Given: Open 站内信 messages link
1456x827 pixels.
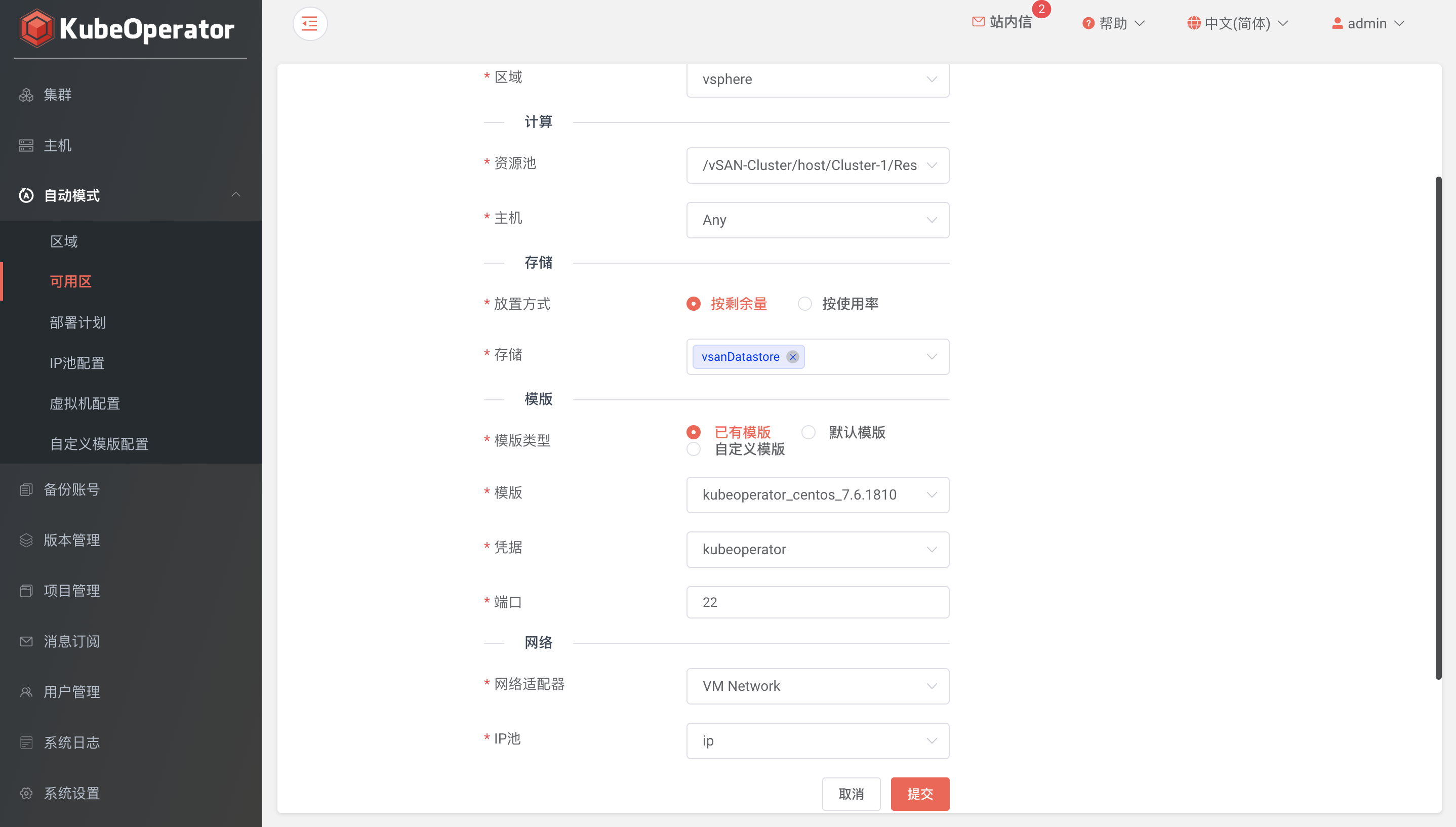Looking at the screenshot, I should pos(1010,22).
